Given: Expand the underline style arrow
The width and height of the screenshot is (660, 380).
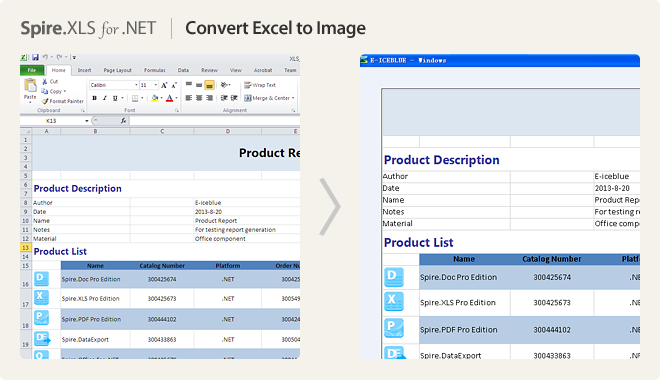Looking at the screenshot, I should (122, 98).
